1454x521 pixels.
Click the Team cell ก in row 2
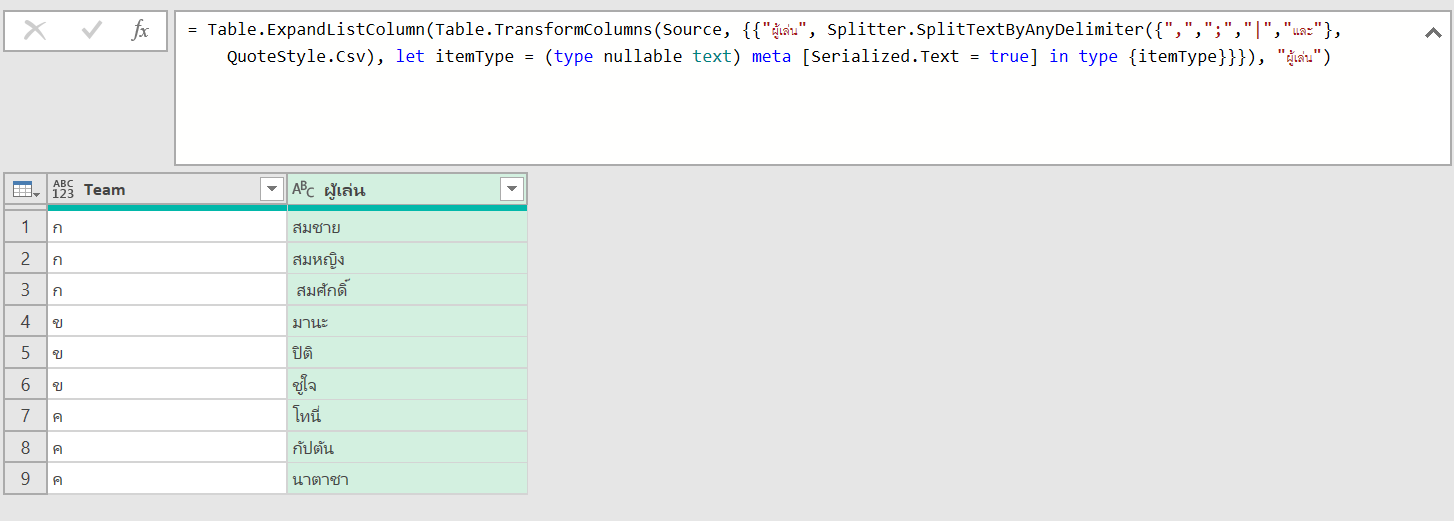point(167,259)
